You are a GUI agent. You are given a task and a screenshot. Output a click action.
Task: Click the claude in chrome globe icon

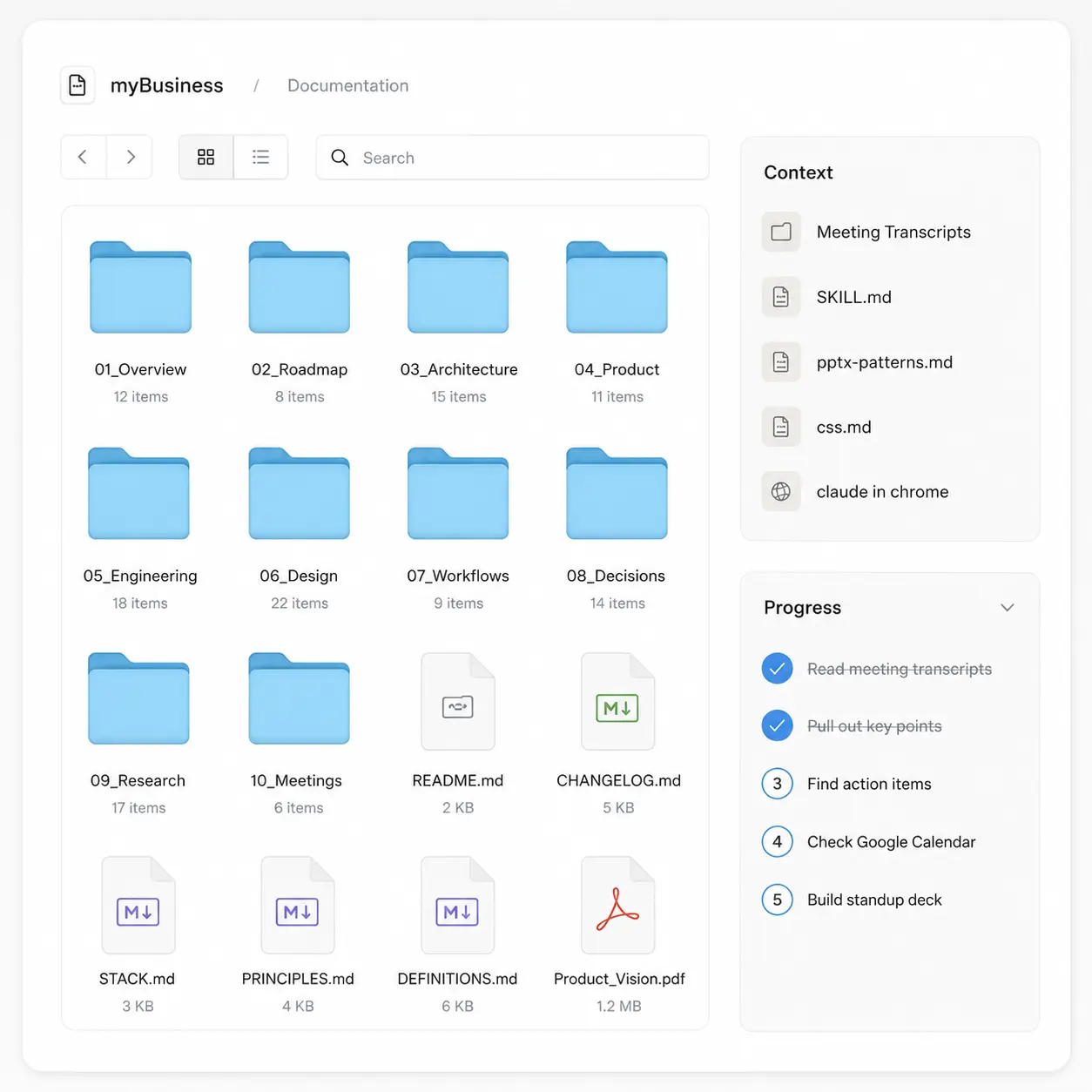(781, 492)
